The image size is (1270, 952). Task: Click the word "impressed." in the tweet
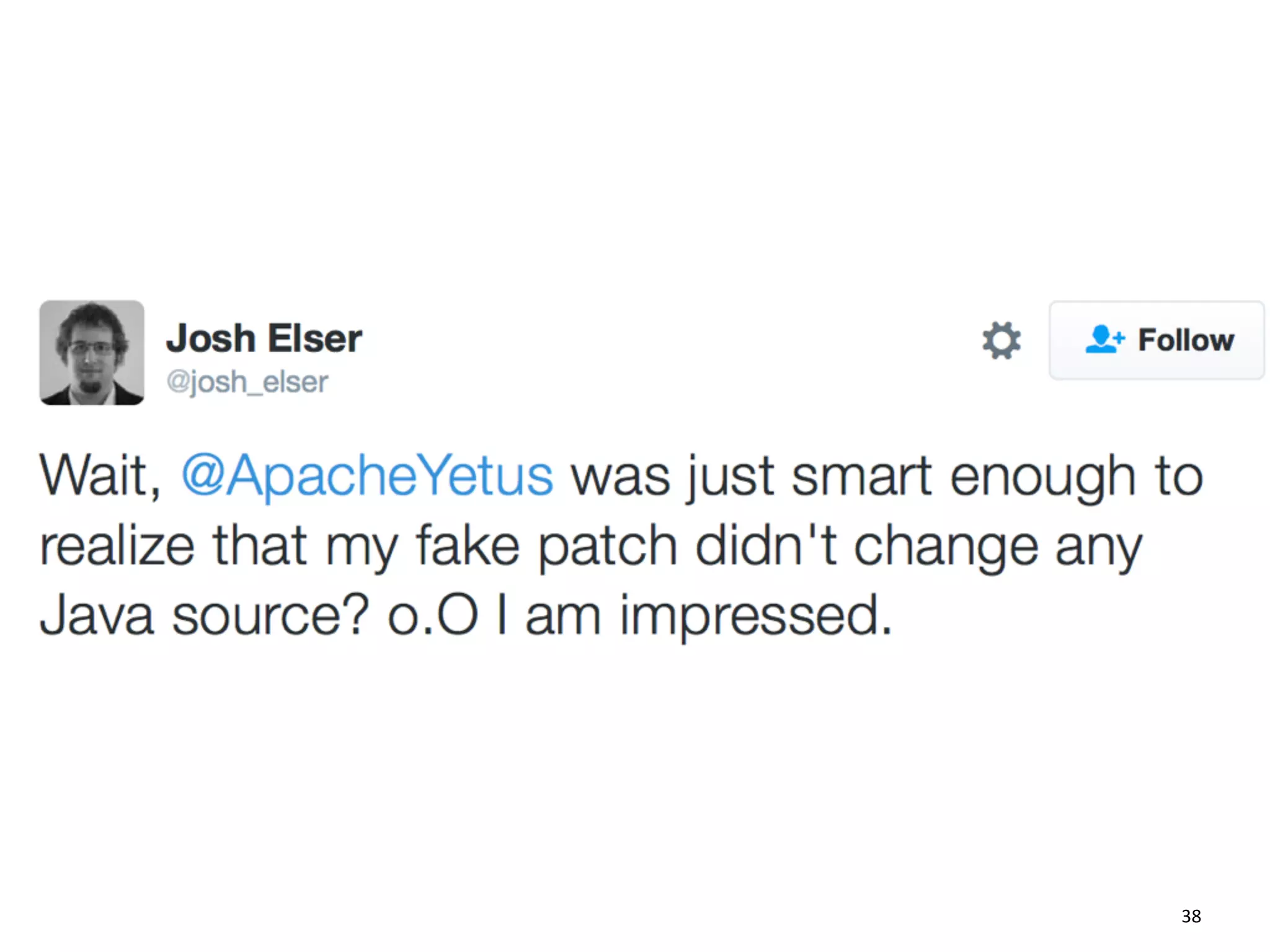[756, 617]
